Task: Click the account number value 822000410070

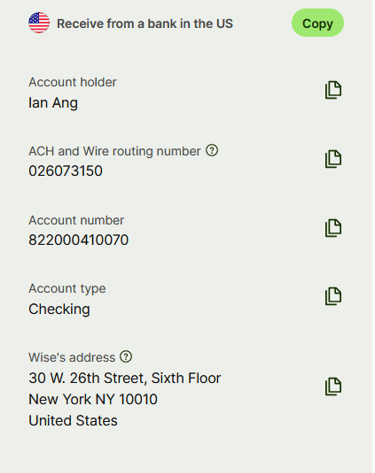Action: point(78,240)
